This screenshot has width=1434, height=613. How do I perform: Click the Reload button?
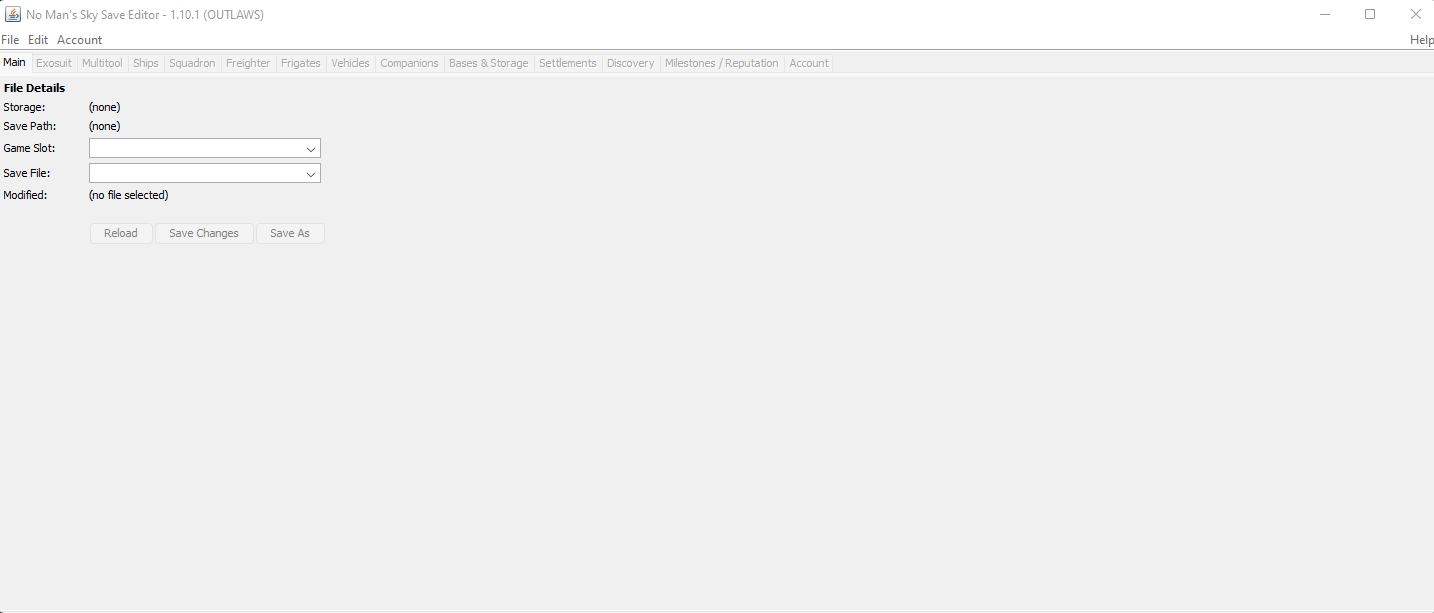tap(121, 233)
